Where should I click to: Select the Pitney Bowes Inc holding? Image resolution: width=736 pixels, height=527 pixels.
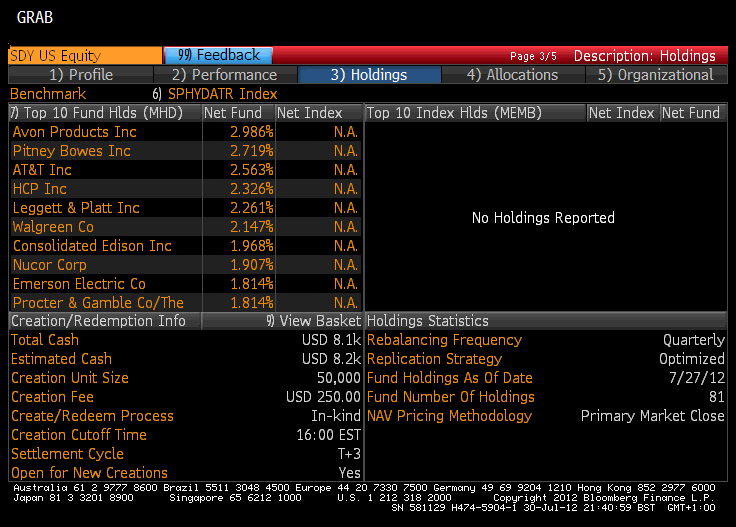(72, 151)
